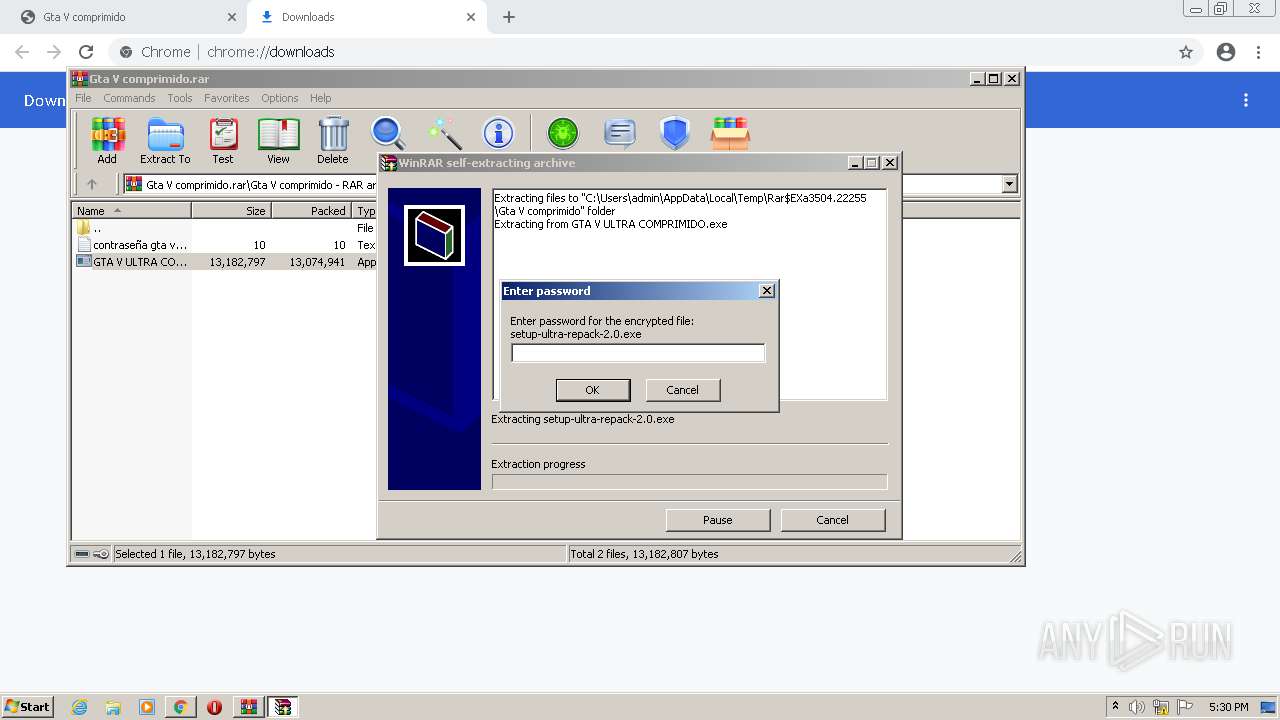
Task: Click the Test archive toolbar icon
Action: click(223, 140)
